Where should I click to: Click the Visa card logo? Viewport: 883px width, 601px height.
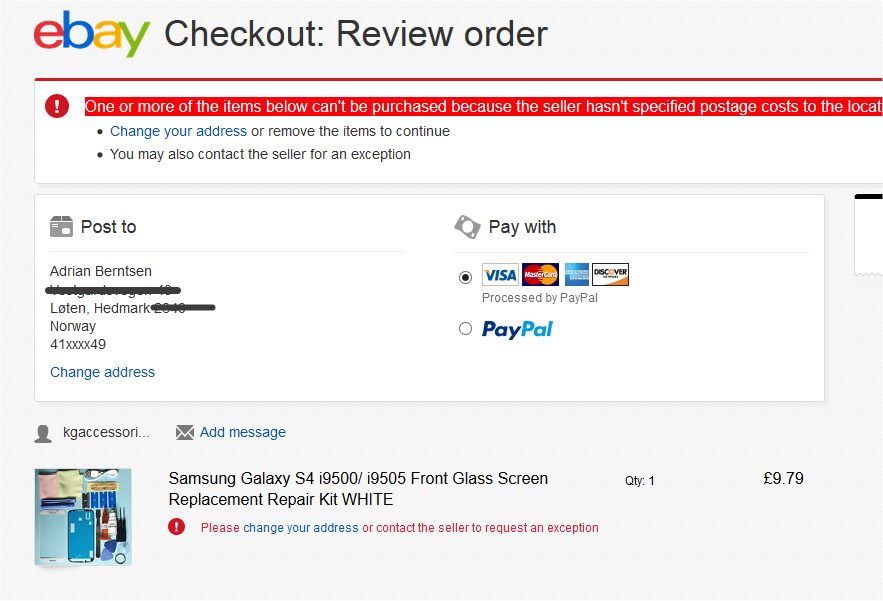point(500,275)
